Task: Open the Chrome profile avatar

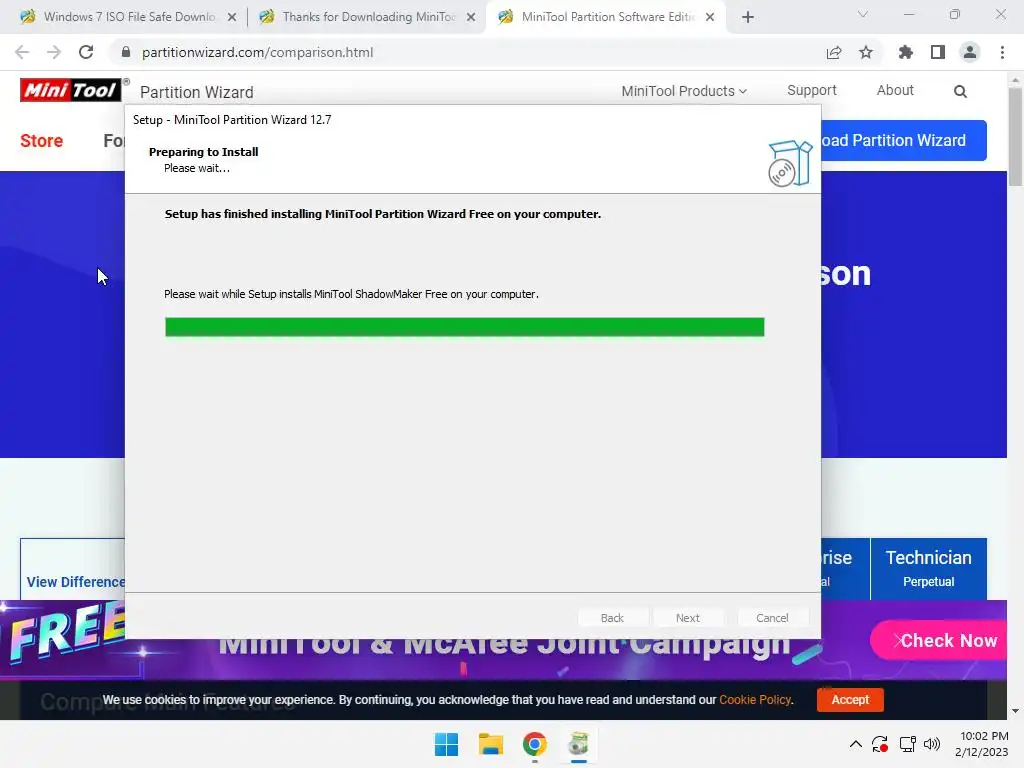Action: (970, 52)
